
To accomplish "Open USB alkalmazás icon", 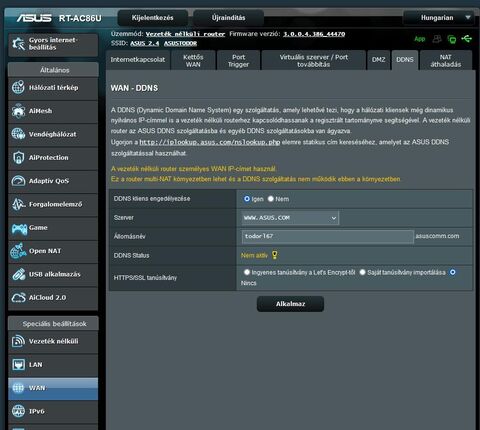I will [18, 274].
